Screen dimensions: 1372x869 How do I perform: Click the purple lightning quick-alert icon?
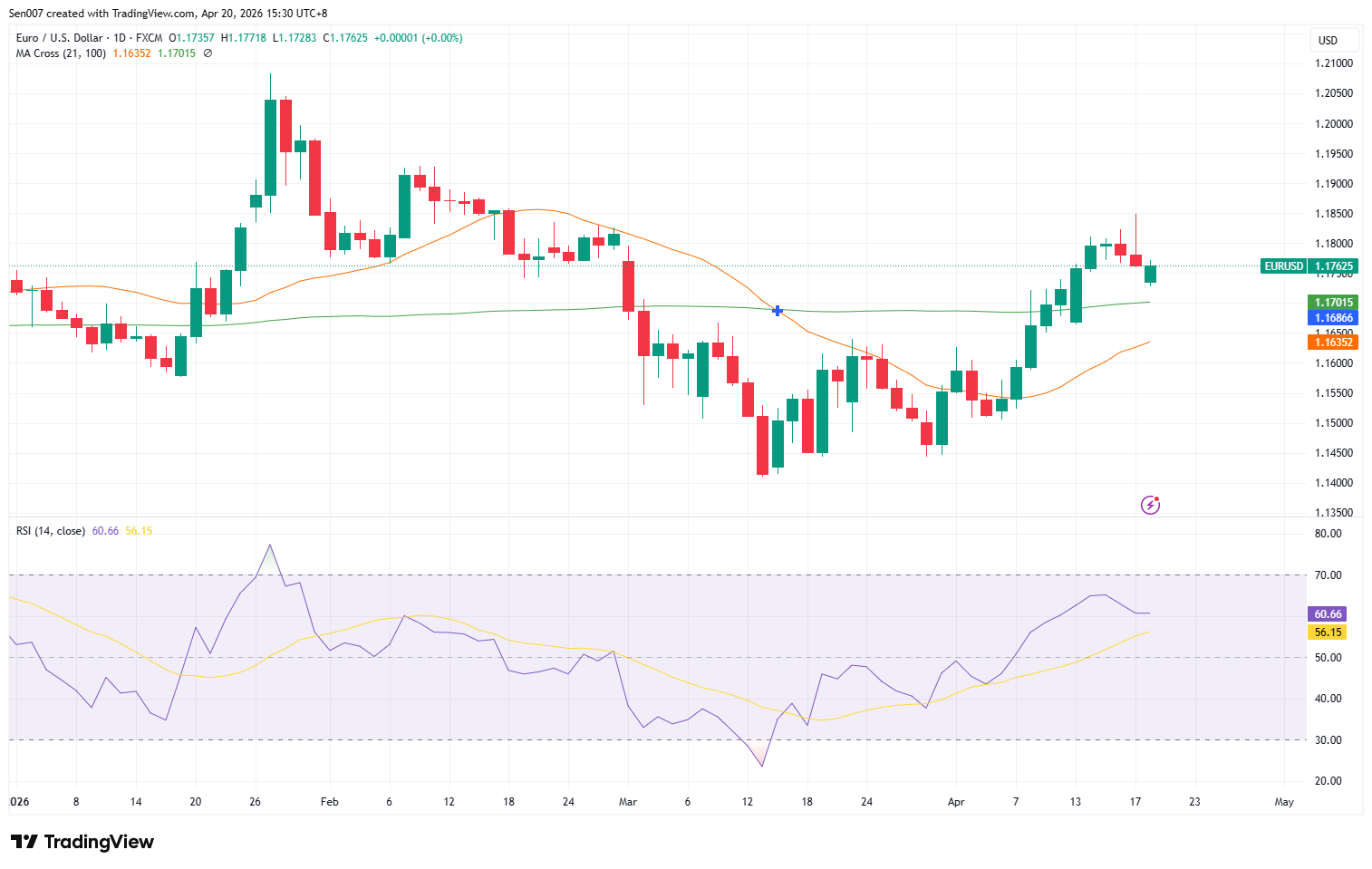[x=1151, y=504]
